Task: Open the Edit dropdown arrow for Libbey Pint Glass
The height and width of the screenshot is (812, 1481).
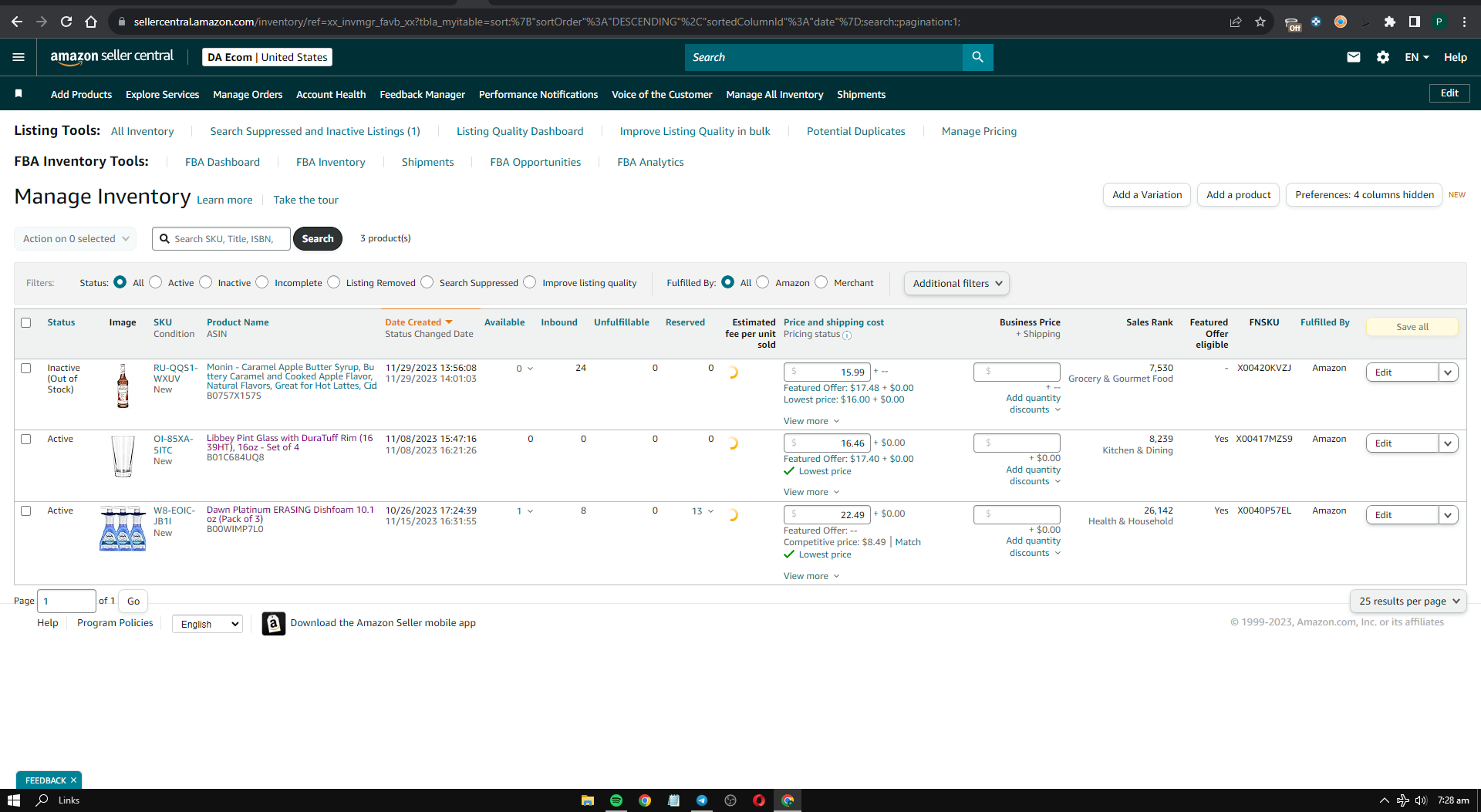Action: [1448, 443]
